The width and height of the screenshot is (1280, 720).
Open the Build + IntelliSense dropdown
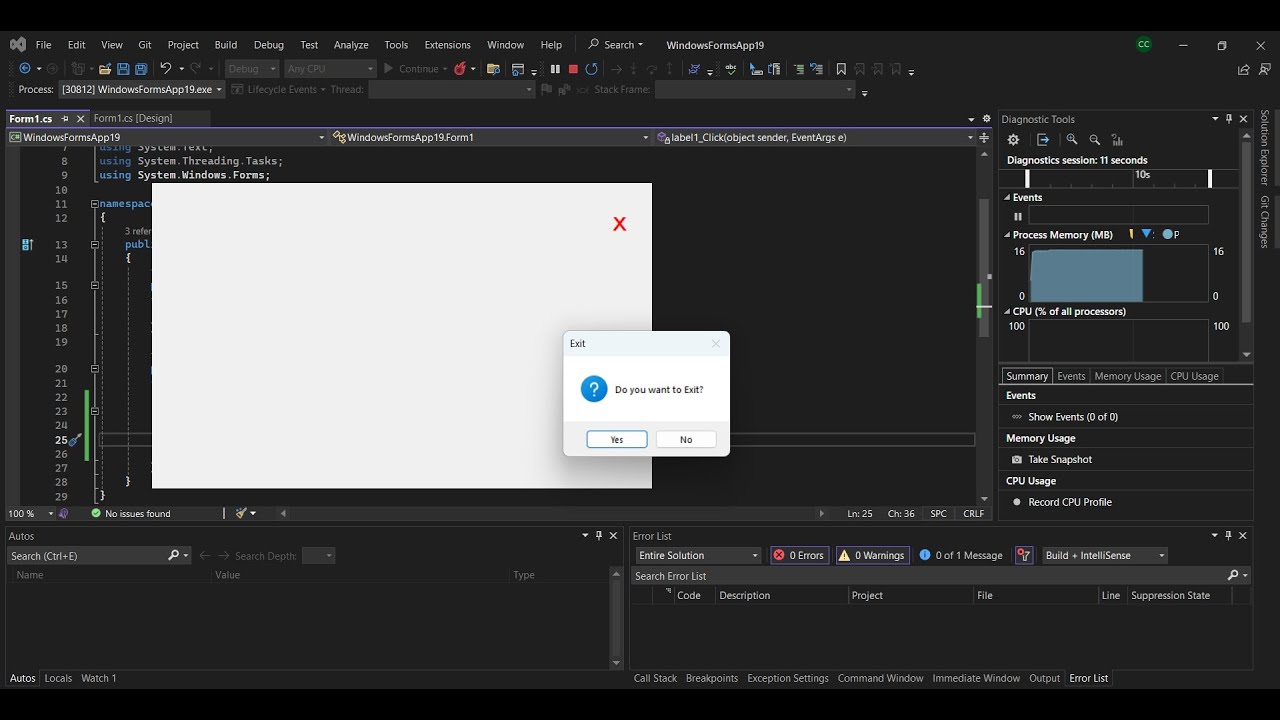tap(1104, 555)
